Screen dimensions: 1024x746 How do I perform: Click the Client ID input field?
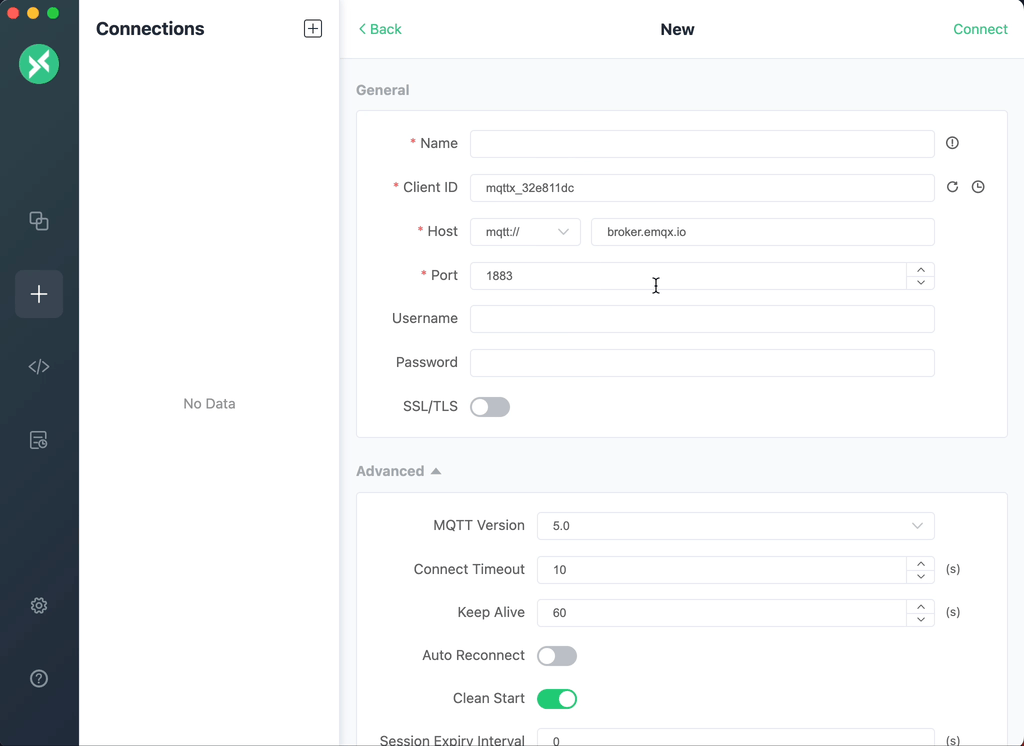pyautogui.click(x=702, y=188)
